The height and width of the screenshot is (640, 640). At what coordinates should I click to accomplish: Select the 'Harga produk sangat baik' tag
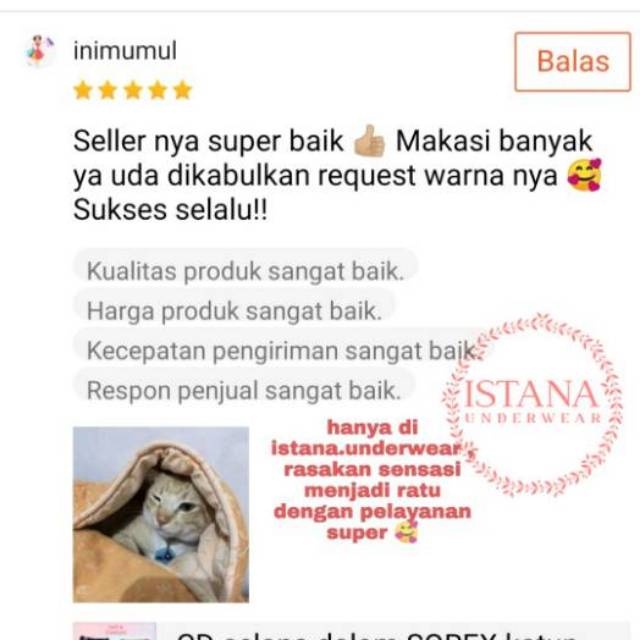coord(234,311)
